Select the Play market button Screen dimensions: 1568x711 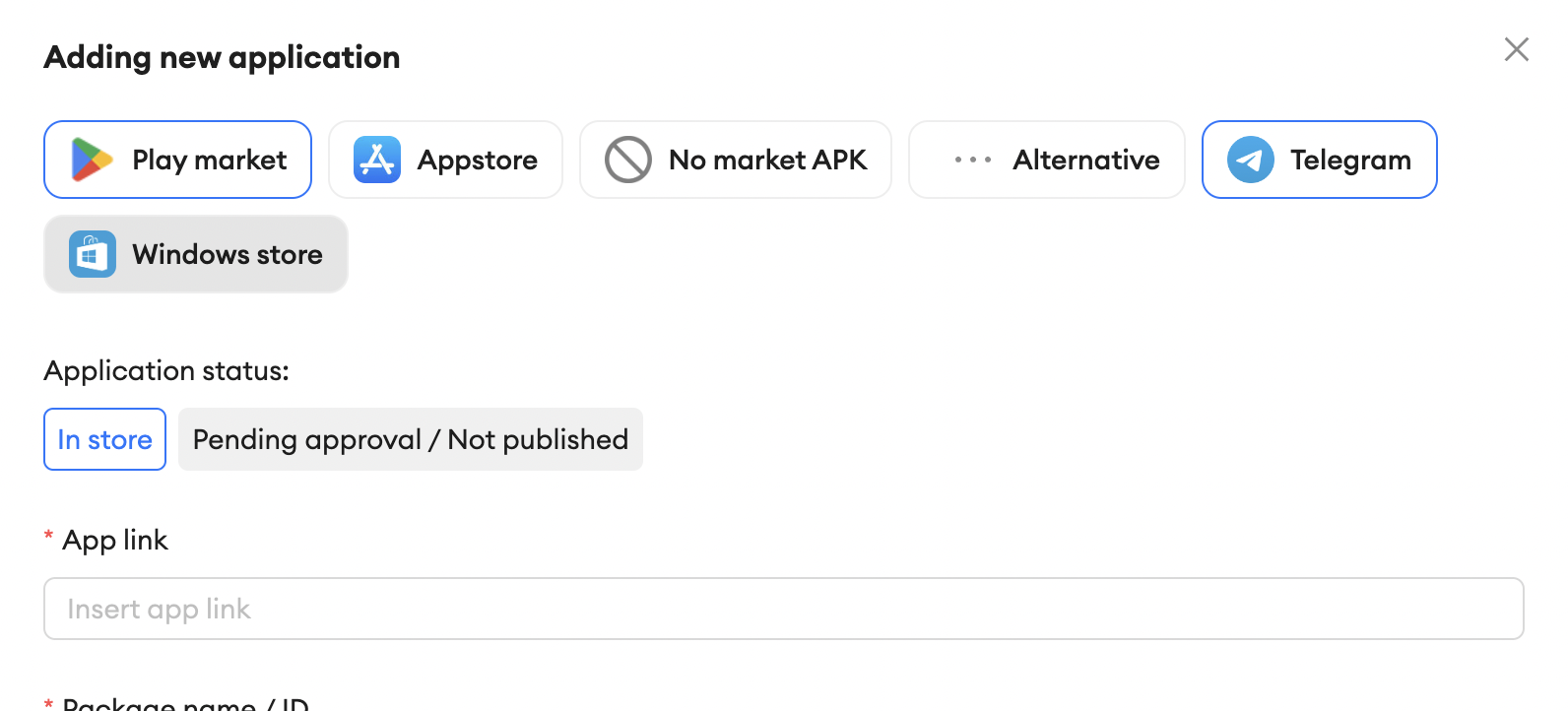click(x=177, y=159)
